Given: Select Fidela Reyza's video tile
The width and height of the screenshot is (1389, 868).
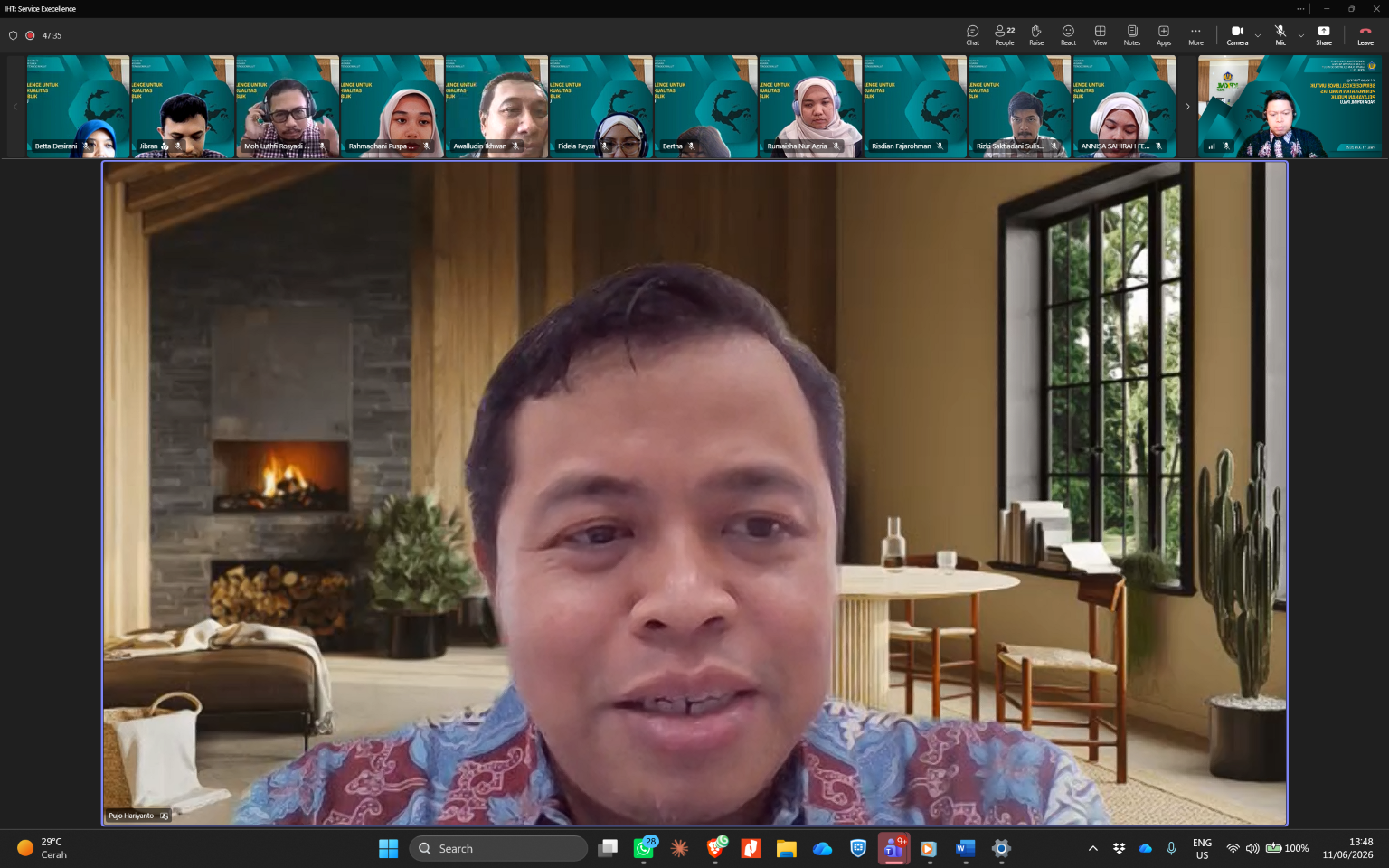Looking at the screenshot, I should 601,107.
